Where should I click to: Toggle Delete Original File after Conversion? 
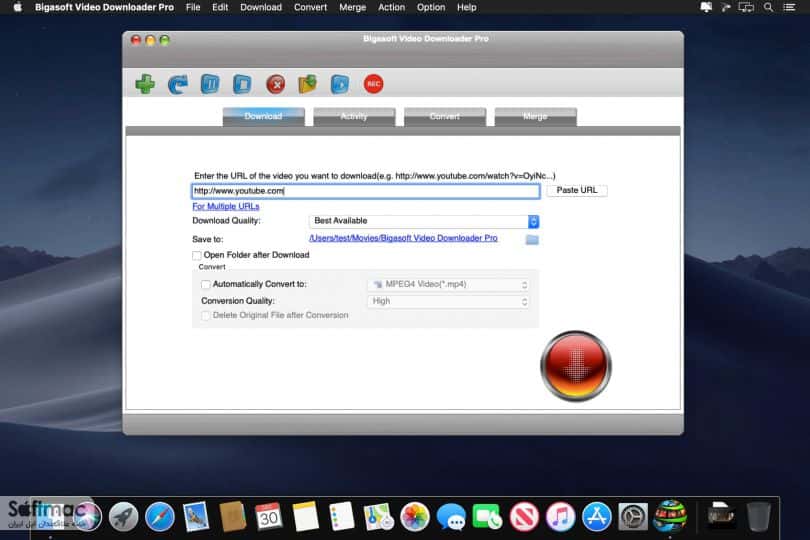(206, 315)
